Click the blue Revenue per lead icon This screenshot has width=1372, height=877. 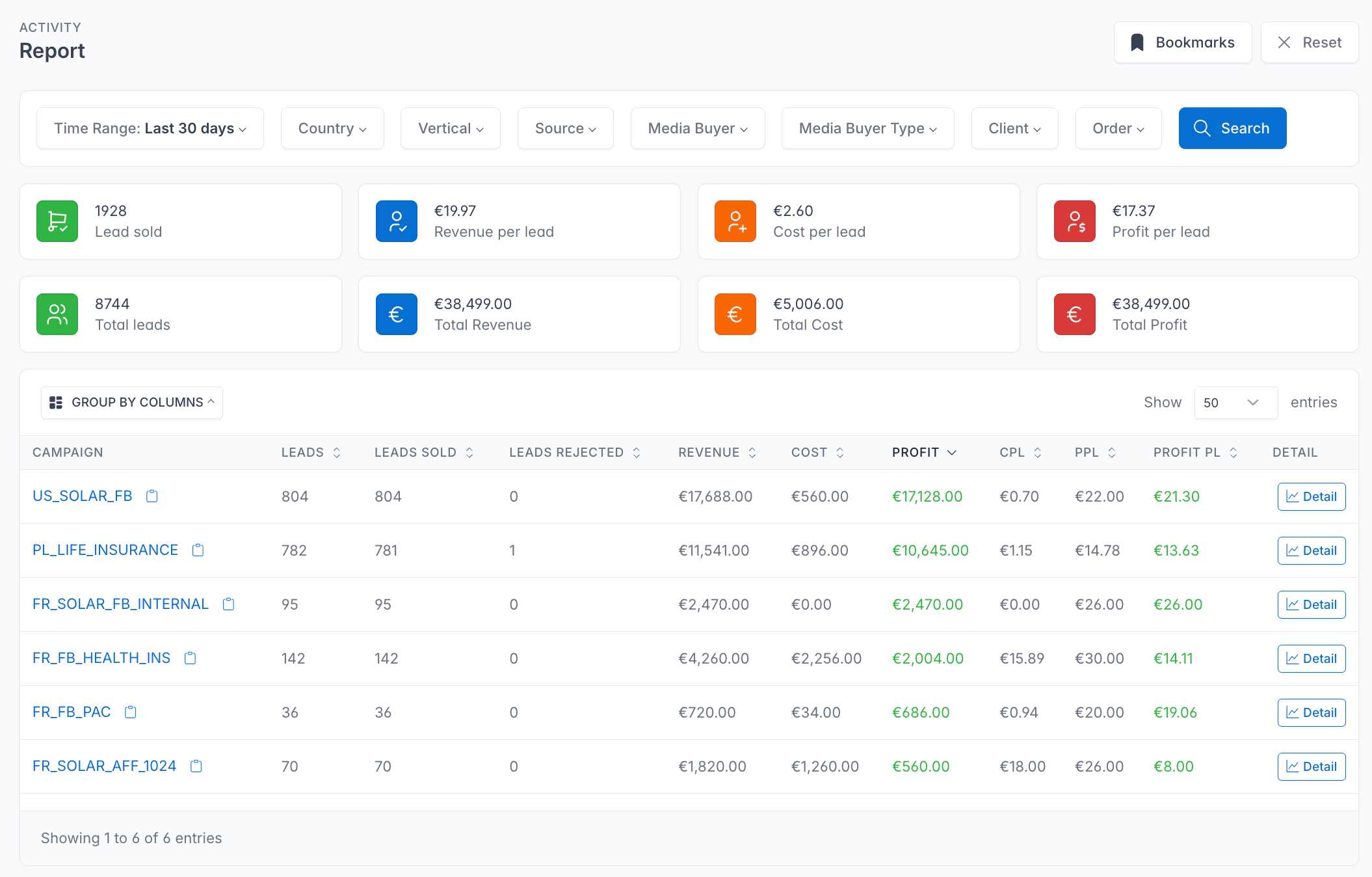[x=397, y=221]
